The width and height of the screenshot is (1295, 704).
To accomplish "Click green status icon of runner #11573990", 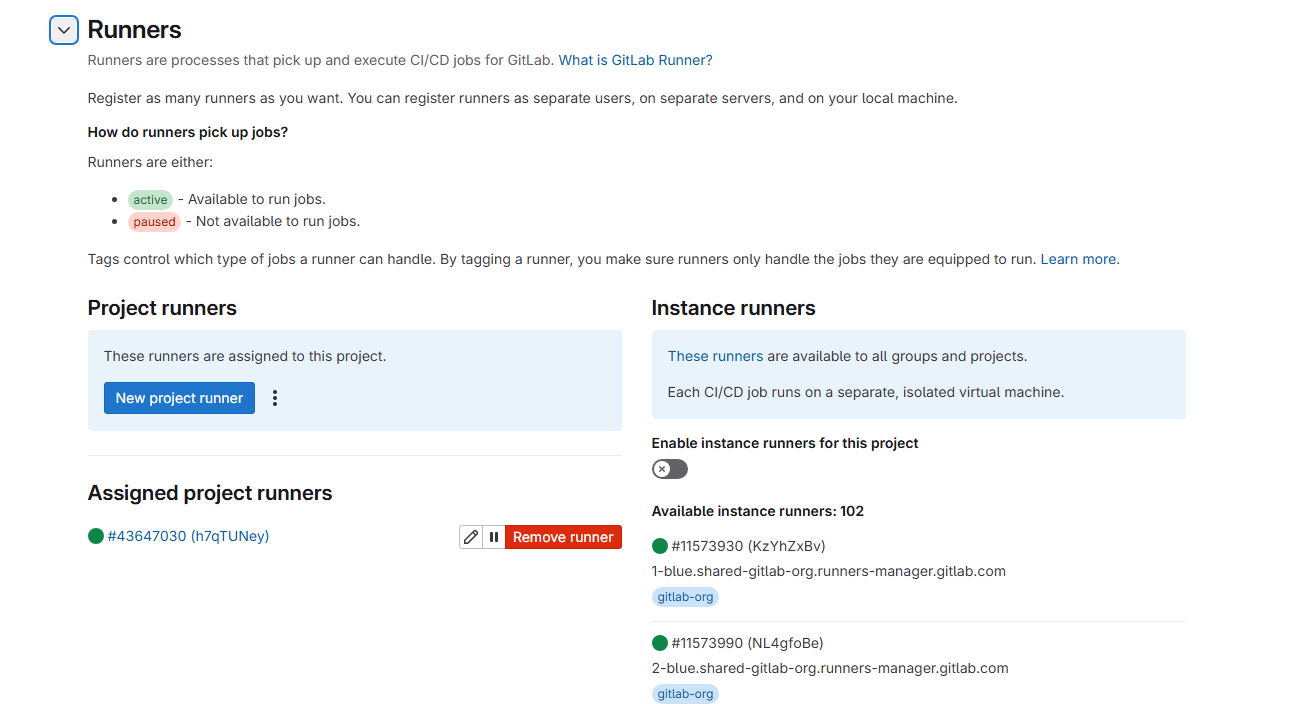I will (x=660, y=643).
